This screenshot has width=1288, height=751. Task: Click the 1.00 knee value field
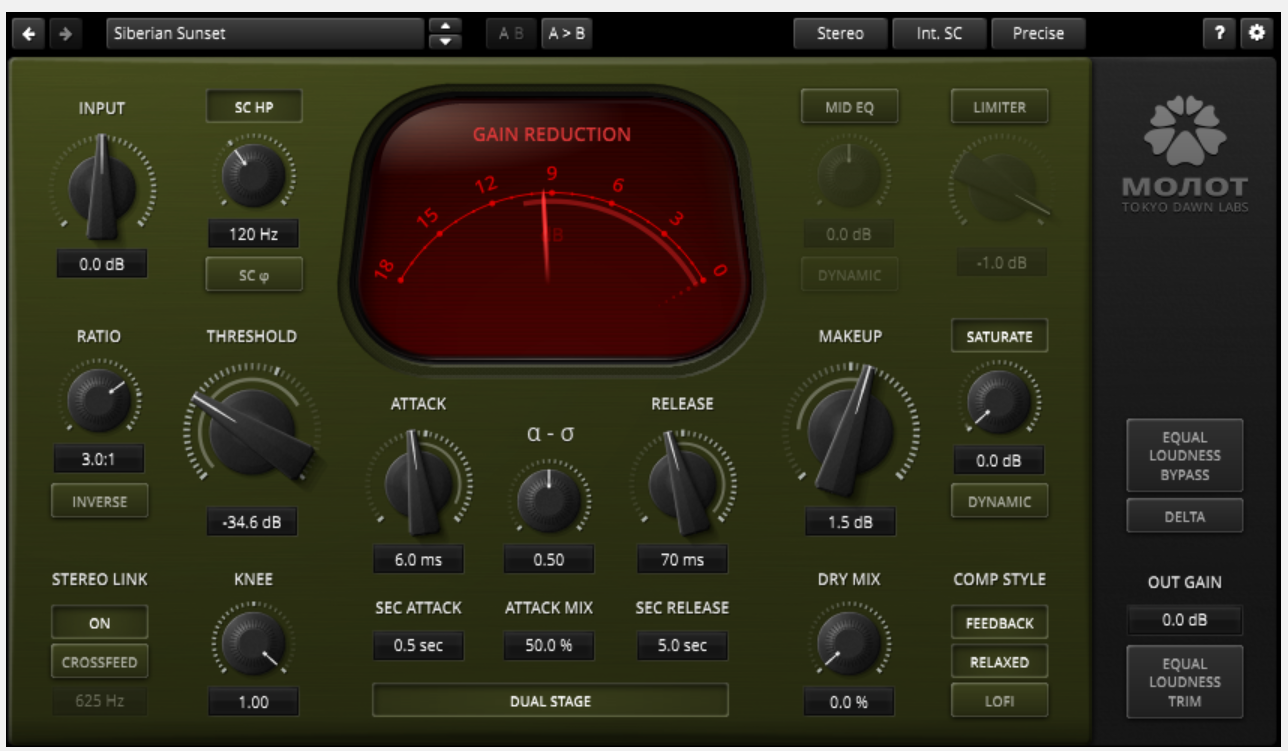[x=253, y=702]
